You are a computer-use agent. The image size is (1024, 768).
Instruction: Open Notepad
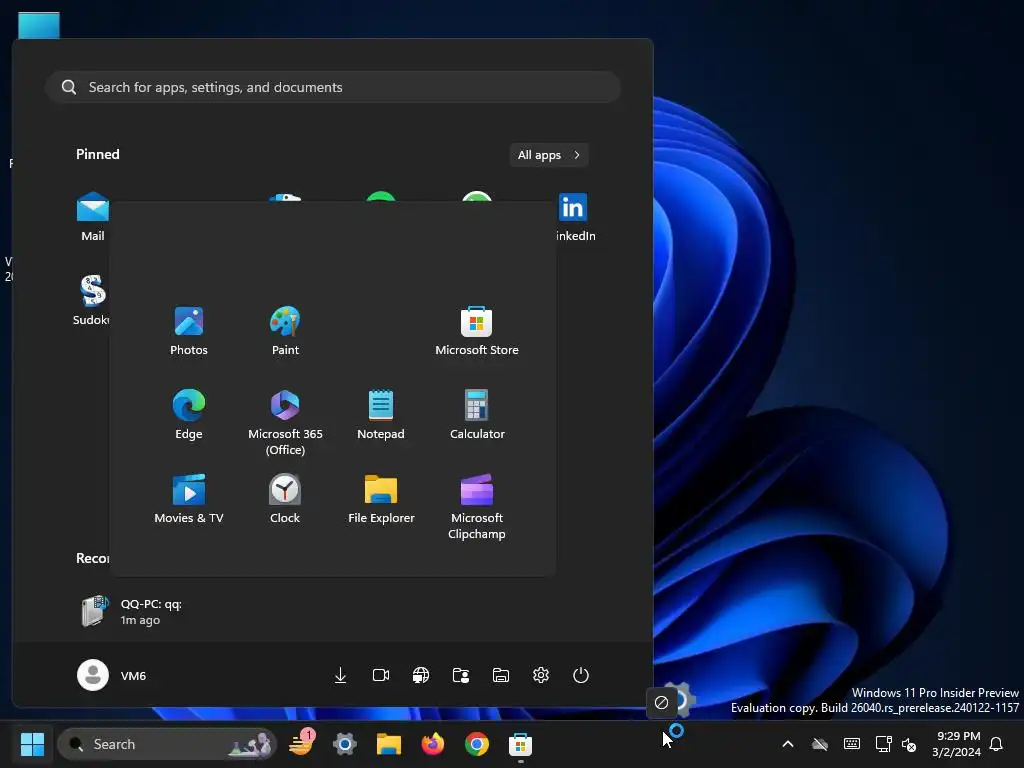[381, 415]
